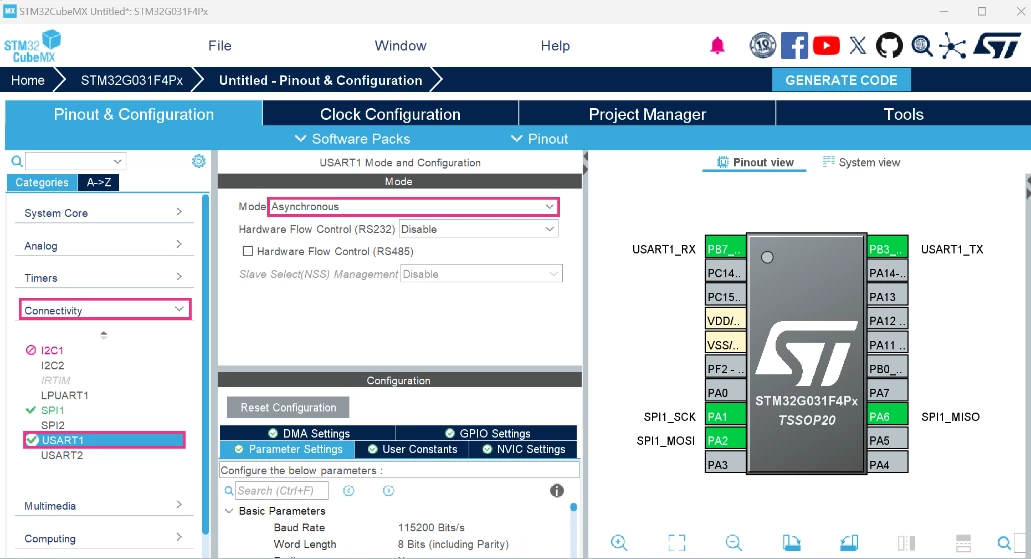
Task: Click the vertical split view icon
Action: pyautogui.click(x=906, y=543)
